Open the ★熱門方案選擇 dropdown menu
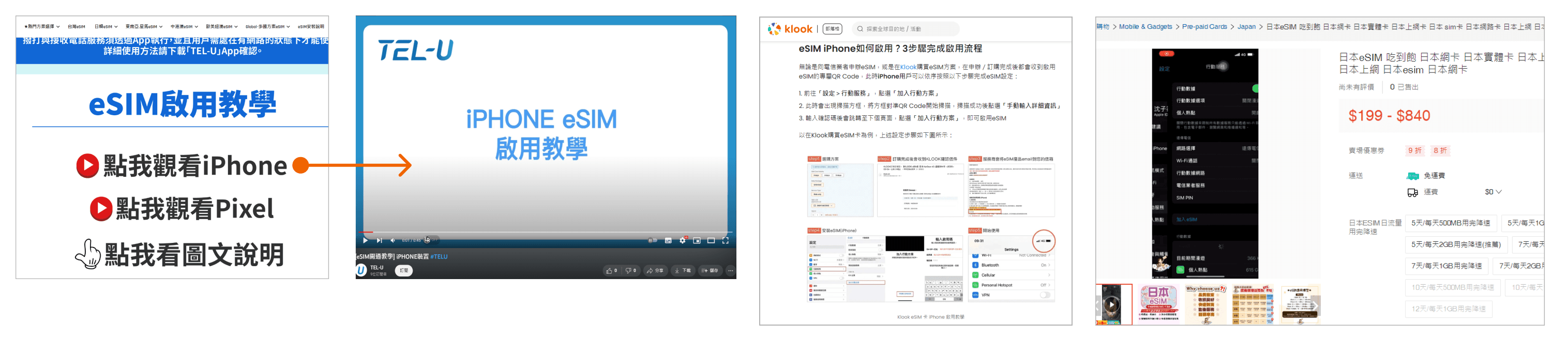 click(x=42, y=27)
